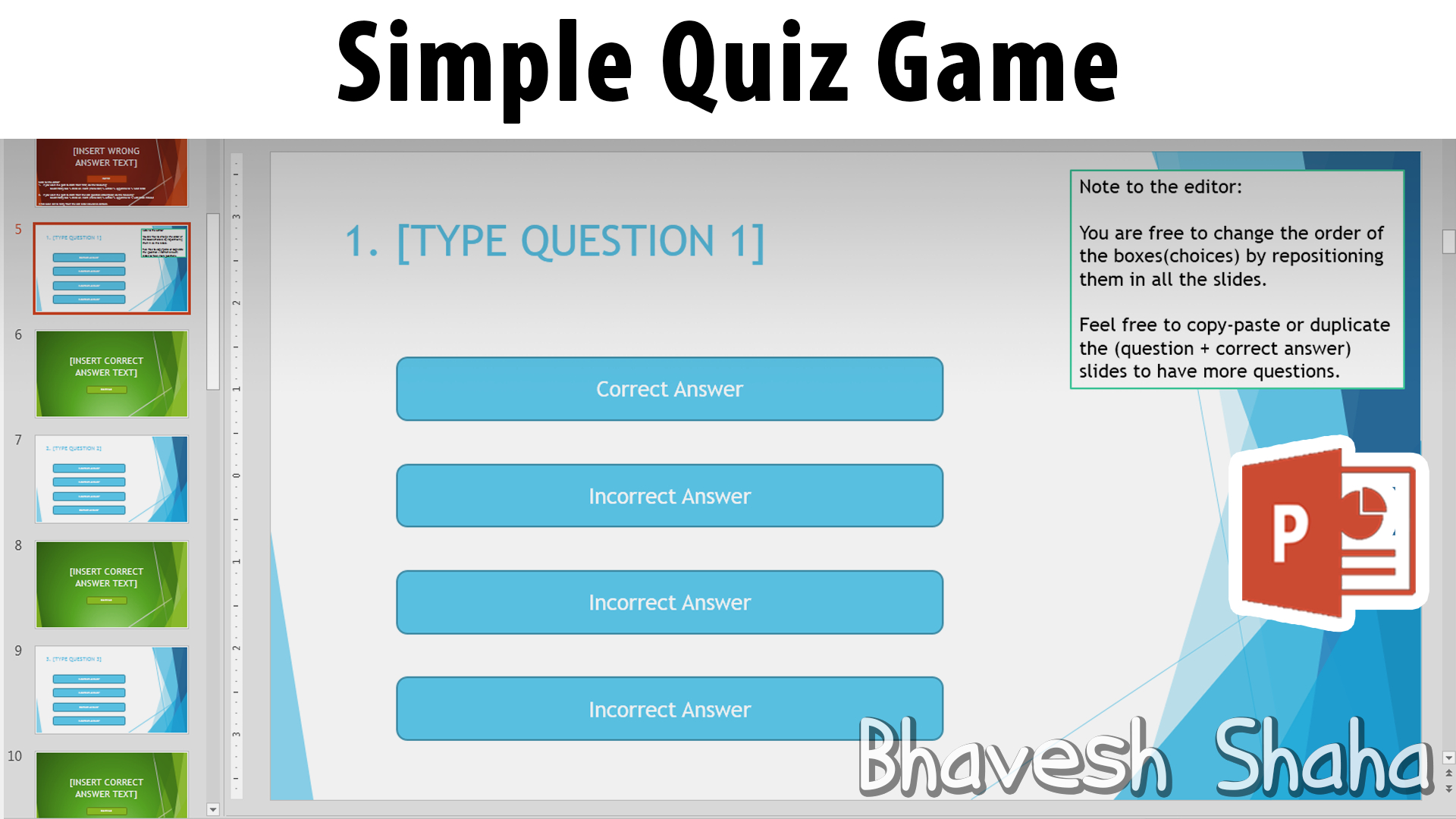
Task: Select slide 7 question 2 thumbnail
Action: tap(111, 480)
